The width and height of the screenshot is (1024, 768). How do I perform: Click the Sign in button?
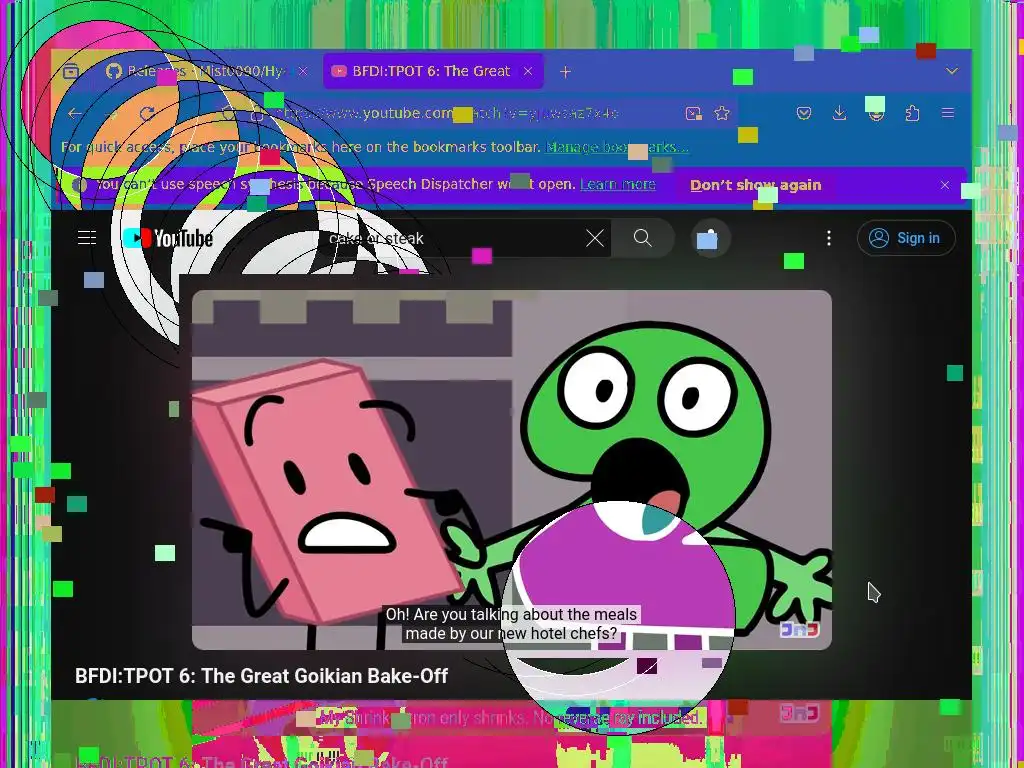(906, 238)
